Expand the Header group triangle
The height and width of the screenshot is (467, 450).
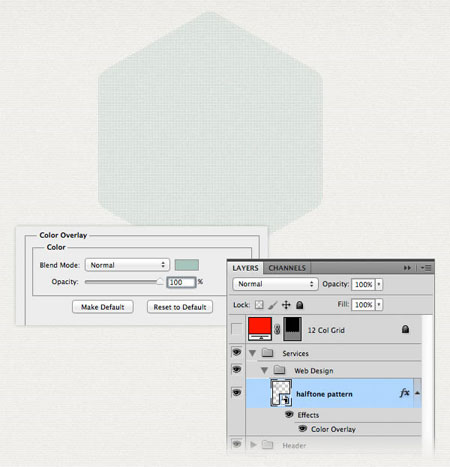[253, 445]
